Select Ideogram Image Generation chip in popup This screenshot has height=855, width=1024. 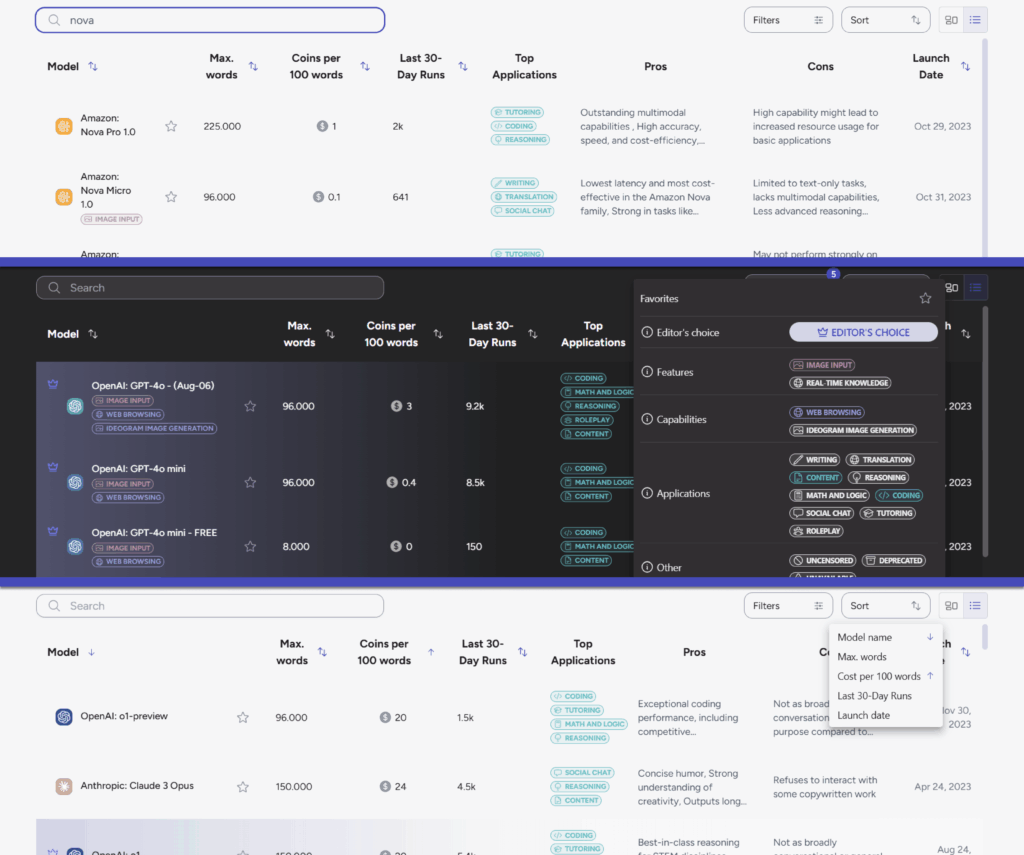(x=853, y=430)
